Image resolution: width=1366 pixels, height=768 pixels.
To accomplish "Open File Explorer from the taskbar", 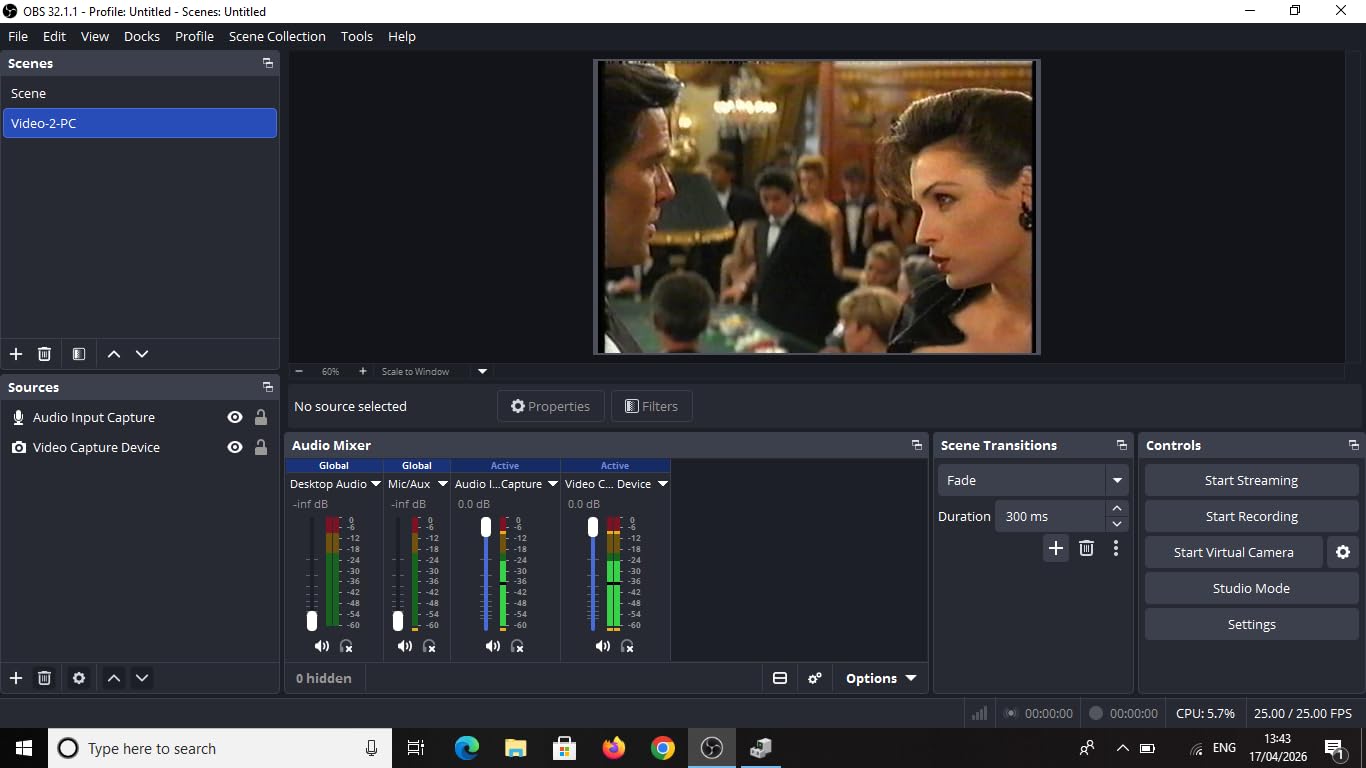I will click(x=515, y=748).
